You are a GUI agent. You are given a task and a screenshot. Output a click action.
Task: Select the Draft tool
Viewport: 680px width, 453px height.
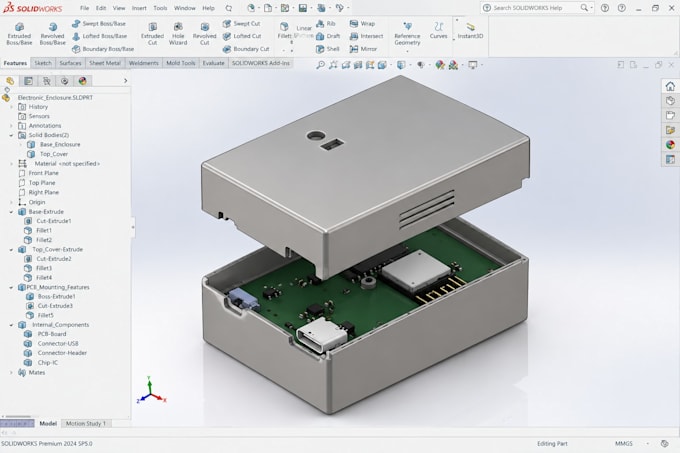tap(328, 36)
